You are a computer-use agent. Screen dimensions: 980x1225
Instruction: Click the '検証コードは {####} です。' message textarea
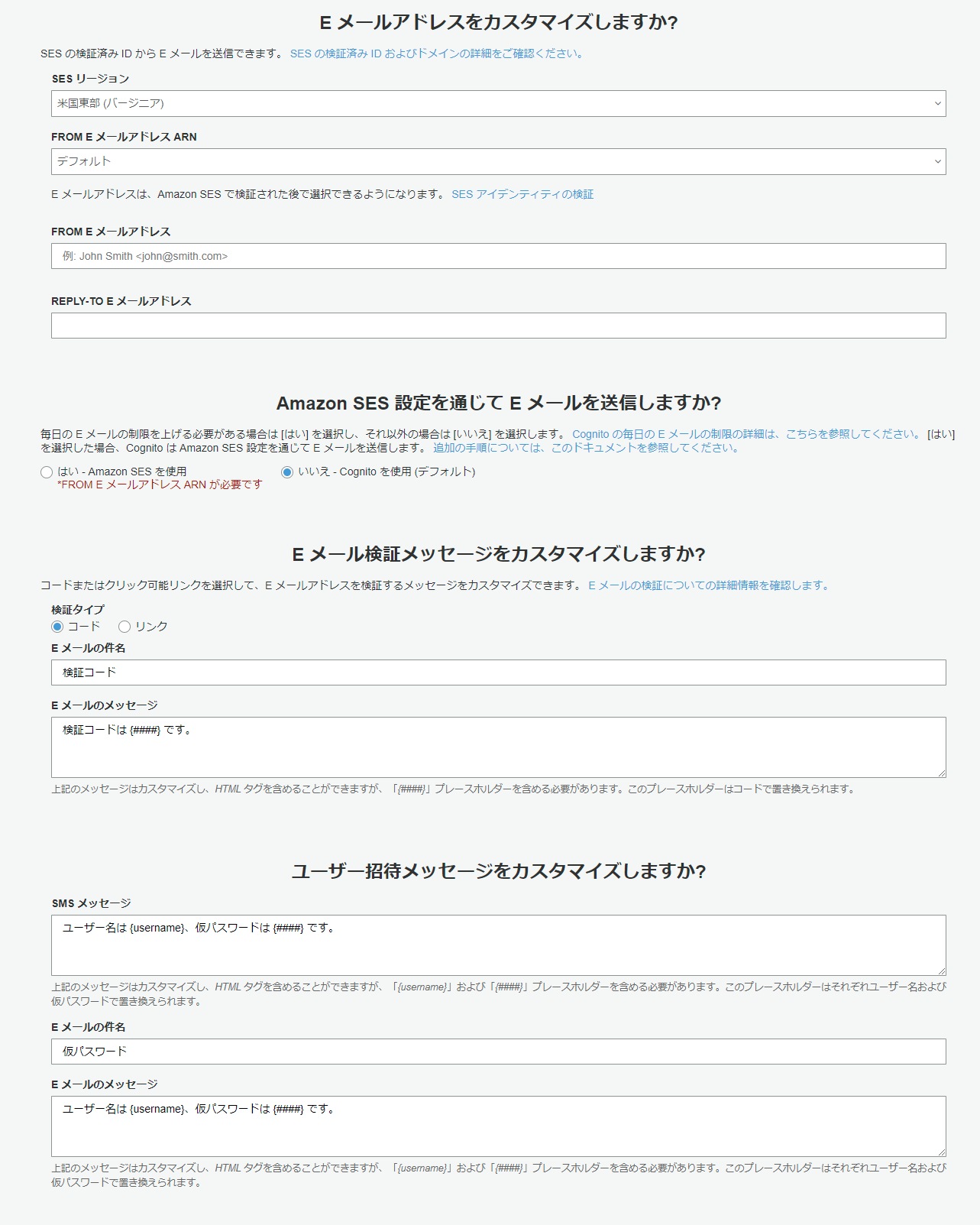pos(498,747)
